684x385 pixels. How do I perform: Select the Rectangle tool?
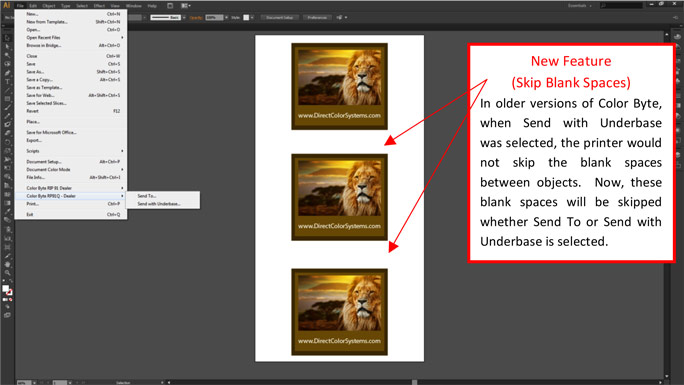[7, 99]
